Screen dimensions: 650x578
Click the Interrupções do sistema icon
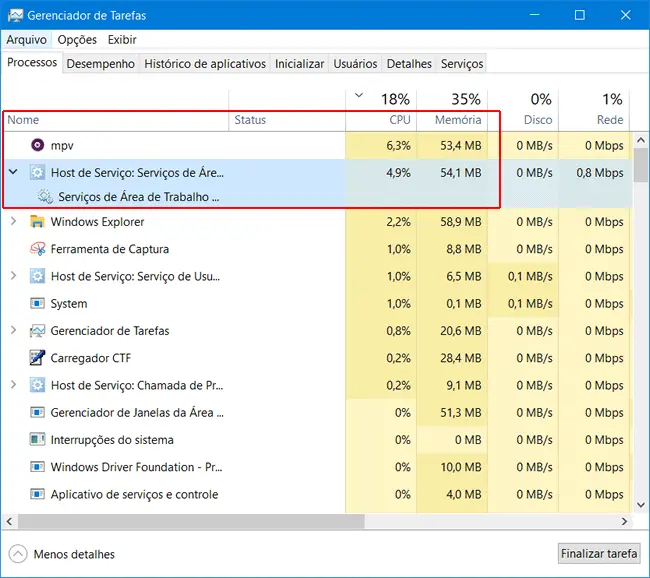point(38,440)
